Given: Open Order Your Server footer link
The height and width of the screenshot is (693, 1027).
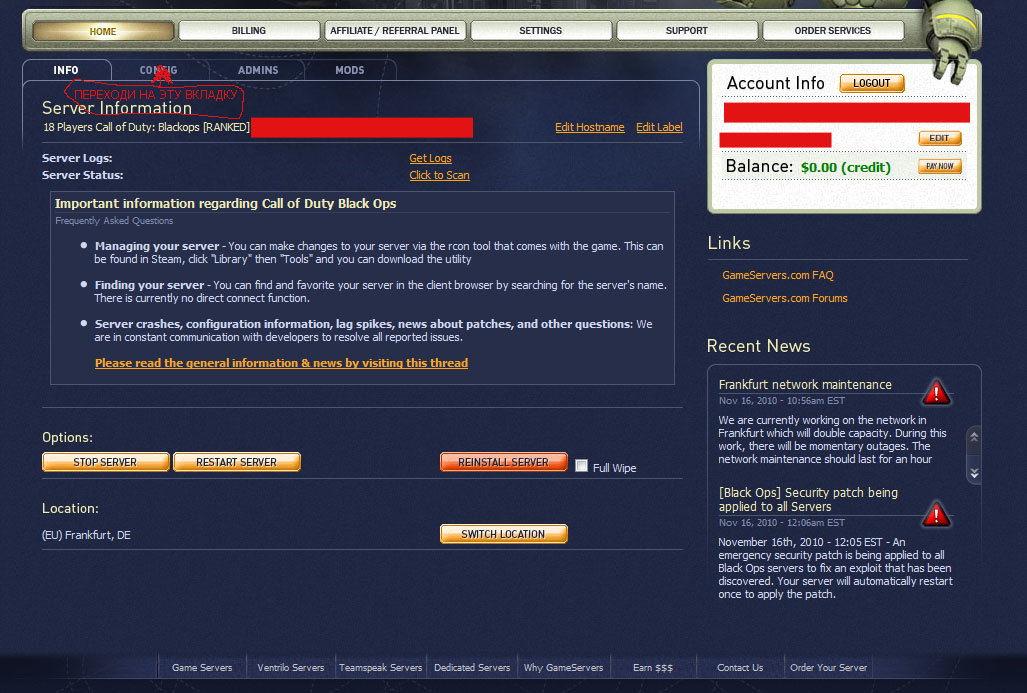Looking at the screenshot, I should click(x=829, y=667).
